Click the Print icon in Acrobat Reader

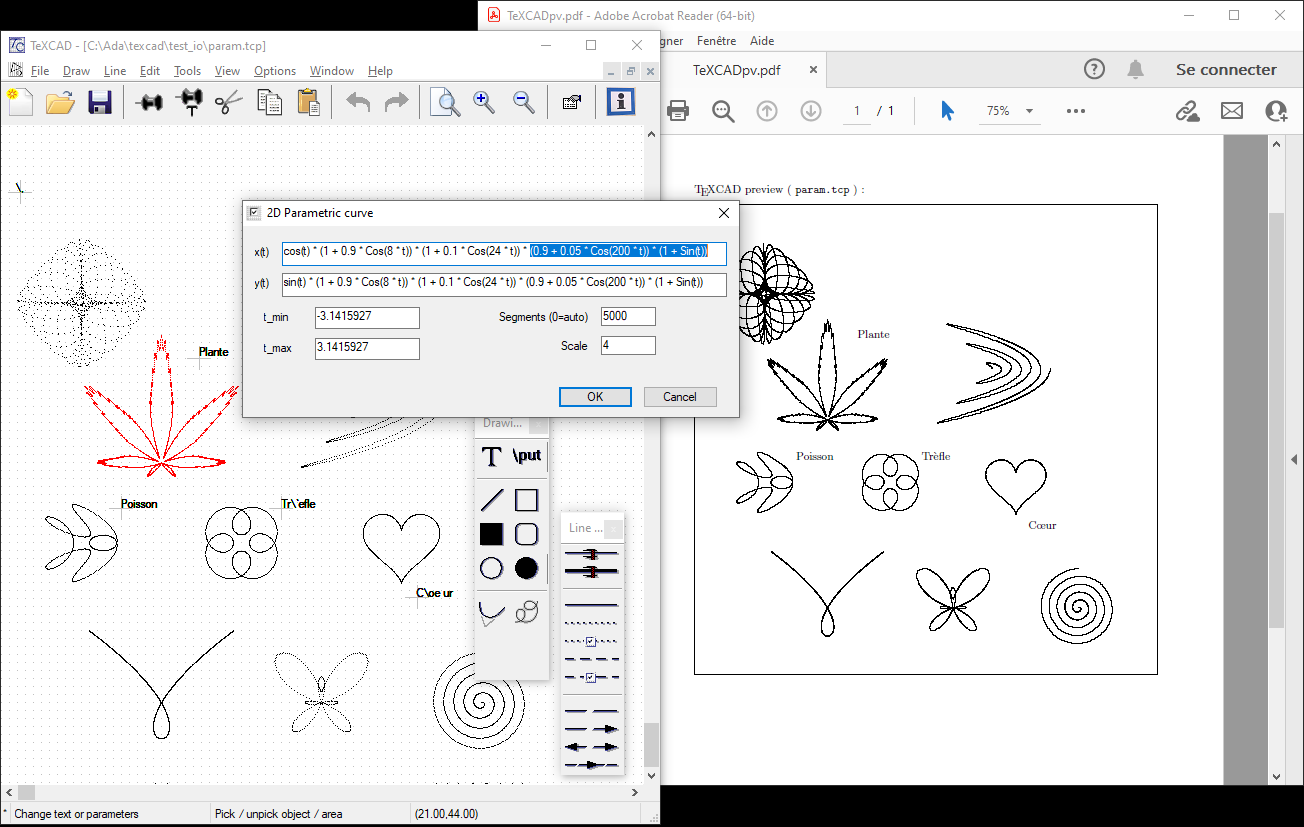(x=679, y=110)
